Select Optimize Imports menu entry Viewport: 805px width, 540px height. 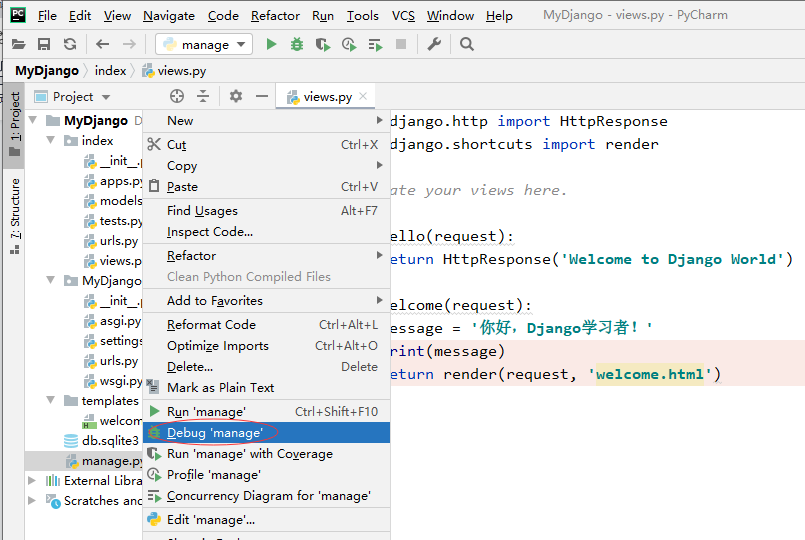coord(266,346)
